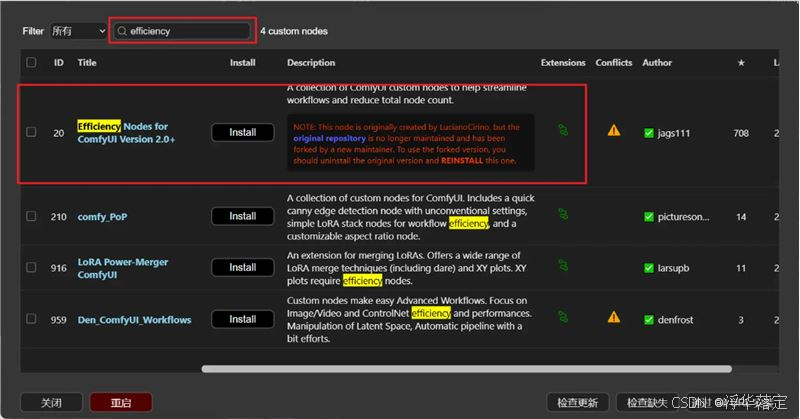This screenshot has width=800, height=419.
Task: Install Den_ComfyUI_Workflows
Action: pyautogui.click(x=242, y=319)
